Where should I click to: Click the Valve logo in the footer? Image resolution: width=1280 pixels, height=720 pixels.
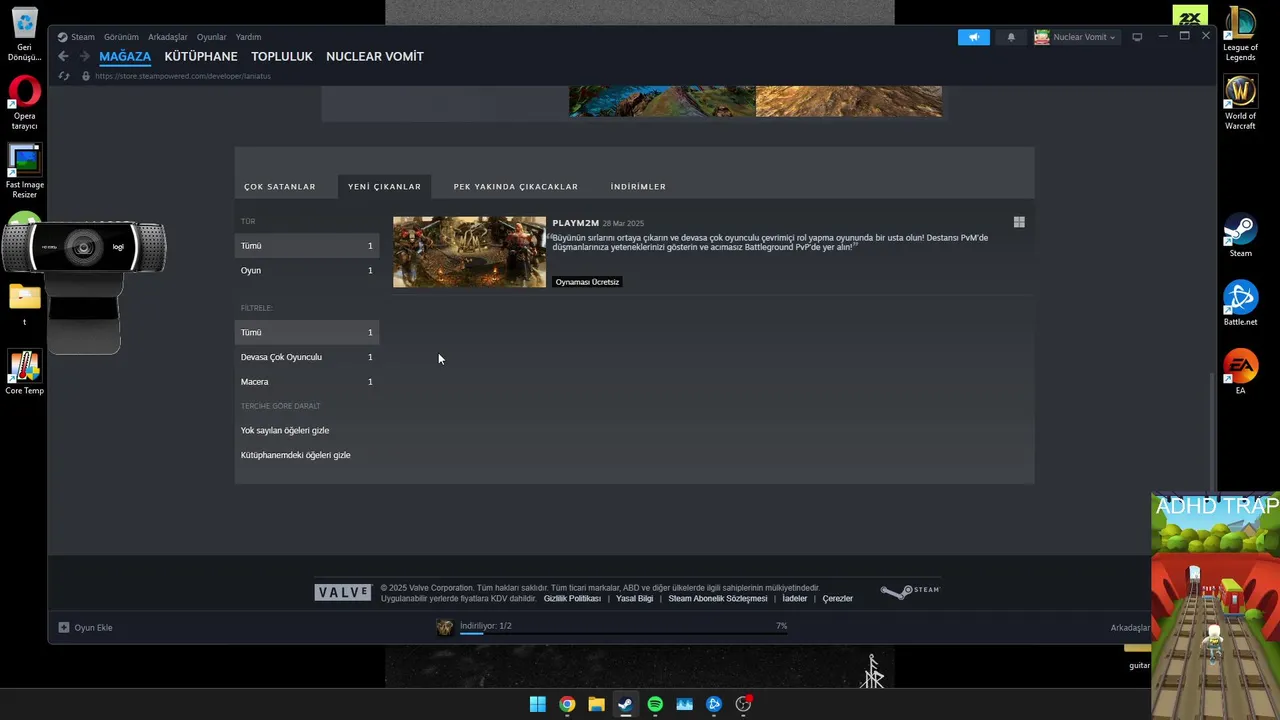[343, 592]
